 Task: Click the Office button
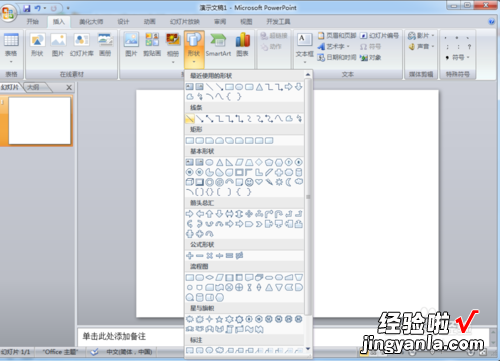pos(8,13)
